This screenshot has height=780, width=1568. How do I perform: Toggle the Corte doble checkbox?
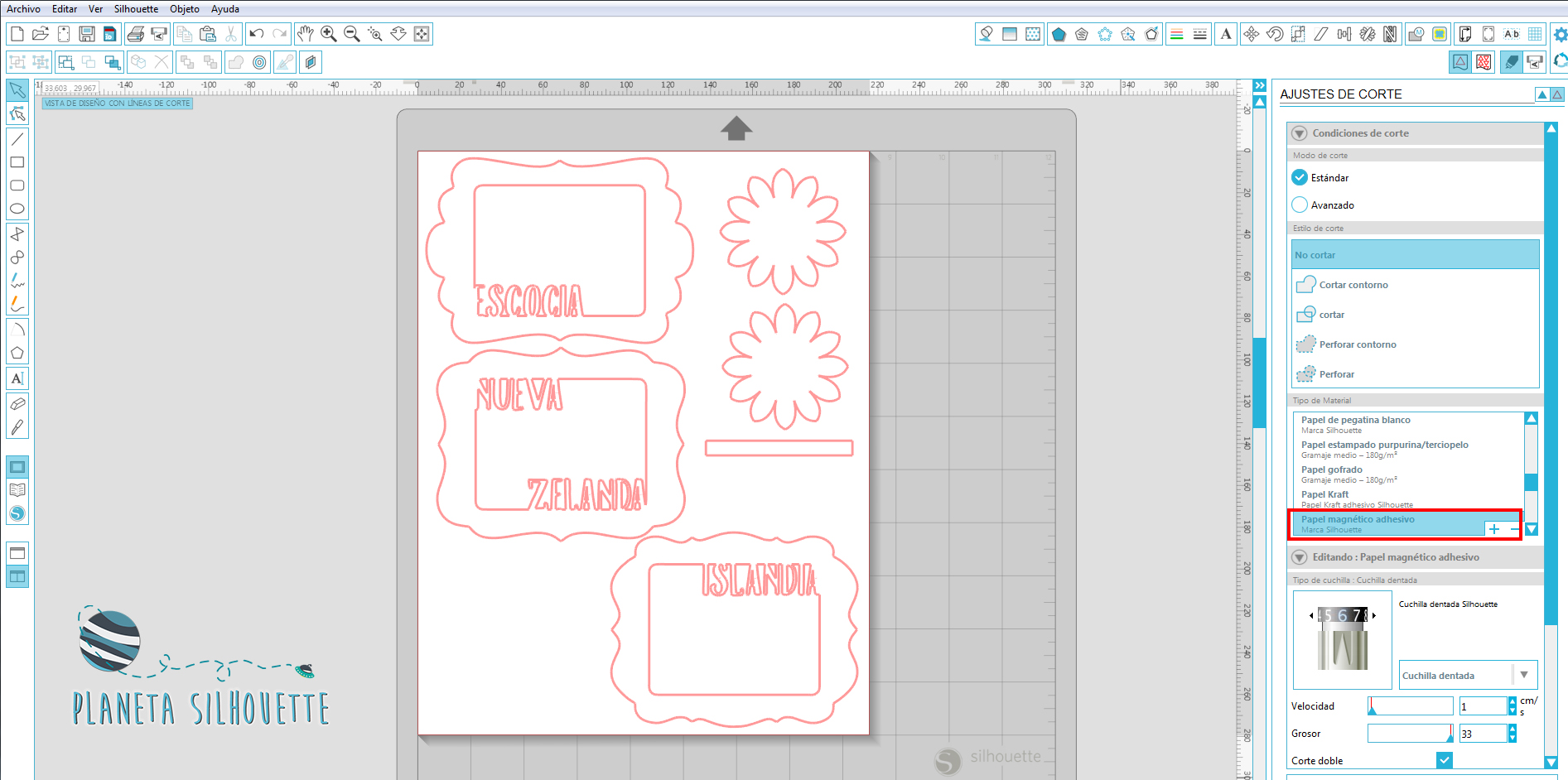pos(1444,760)
